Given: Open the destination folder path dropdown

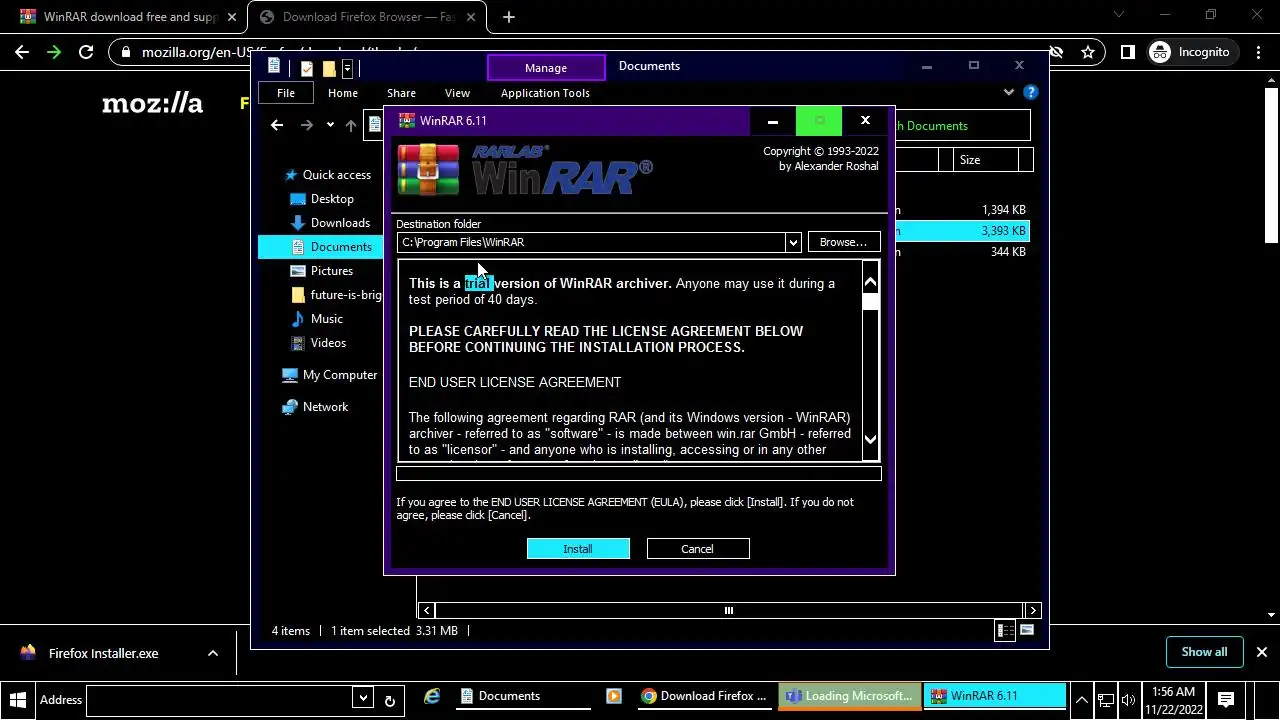Looking at the screenshot, I should coord(793,242).
